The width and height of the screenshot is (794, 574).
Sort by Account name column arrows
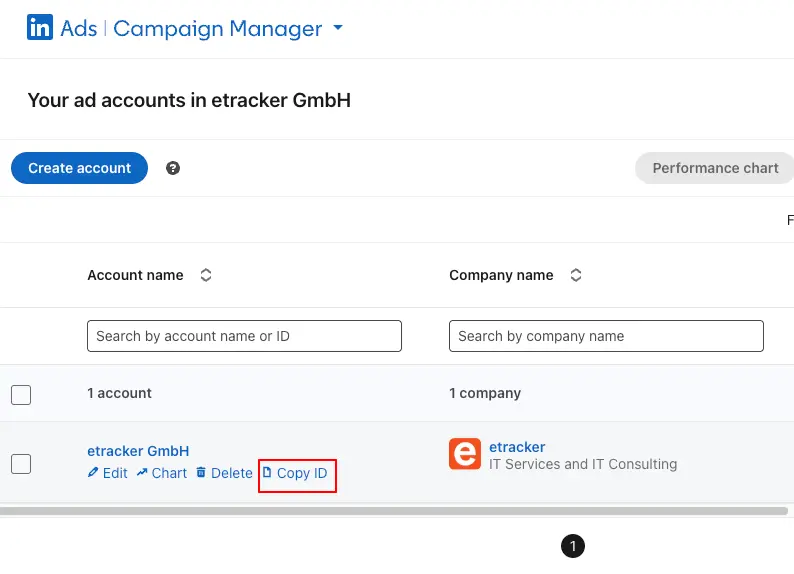point(206,275)
